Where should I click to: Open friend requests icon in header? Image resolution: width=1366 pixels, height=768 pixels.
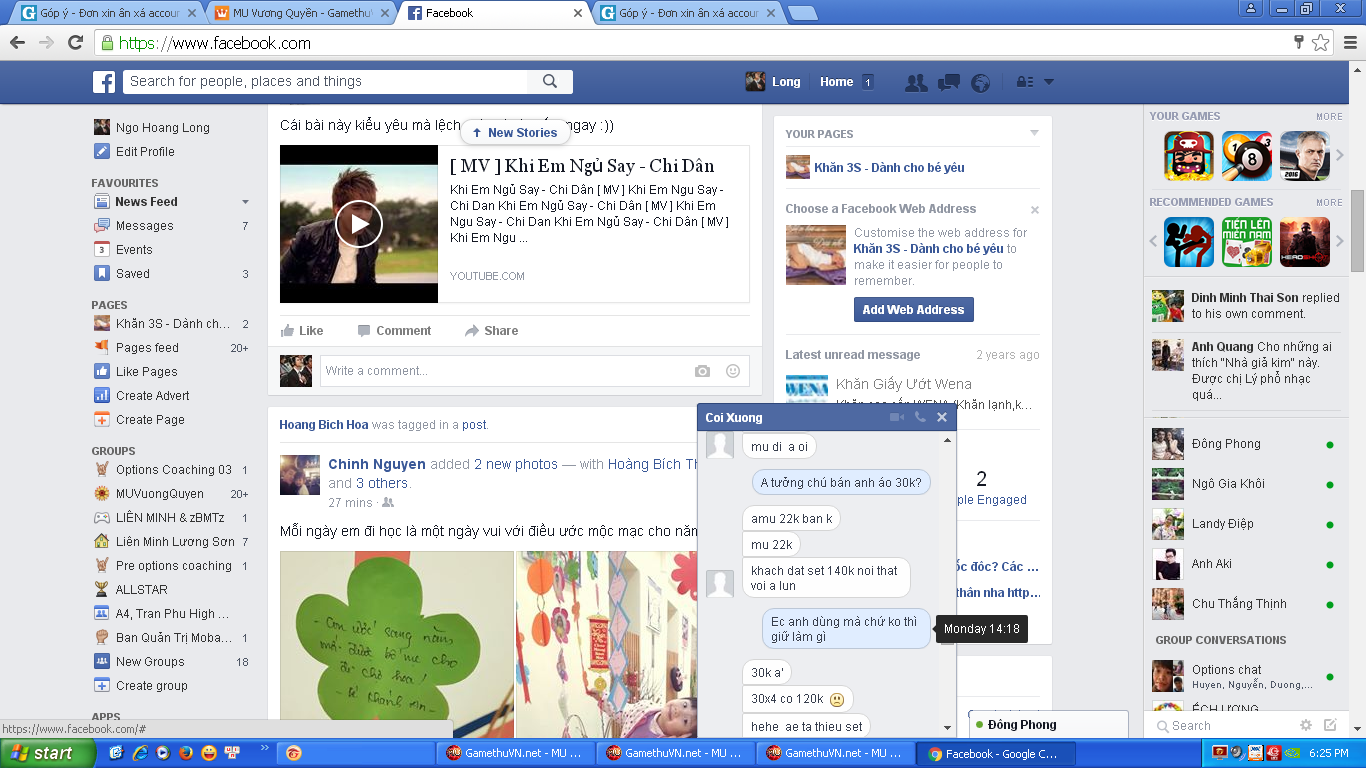coord(916,83)
